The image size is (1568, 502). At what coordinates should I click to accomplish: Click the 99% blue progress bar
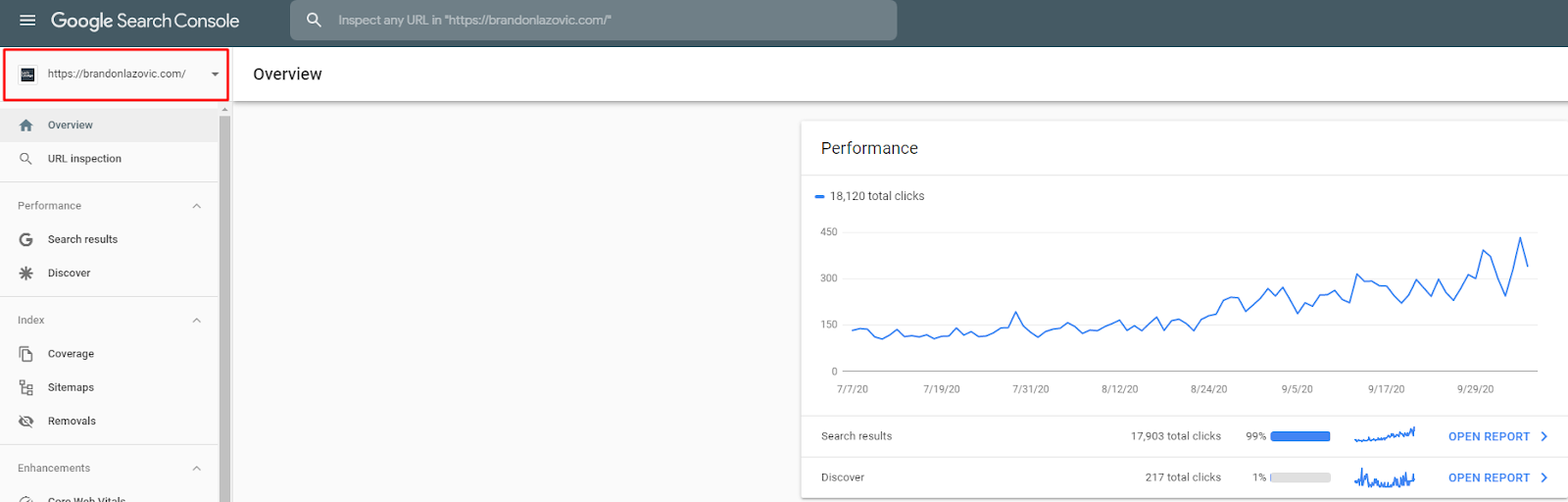tap(1300, 436)
